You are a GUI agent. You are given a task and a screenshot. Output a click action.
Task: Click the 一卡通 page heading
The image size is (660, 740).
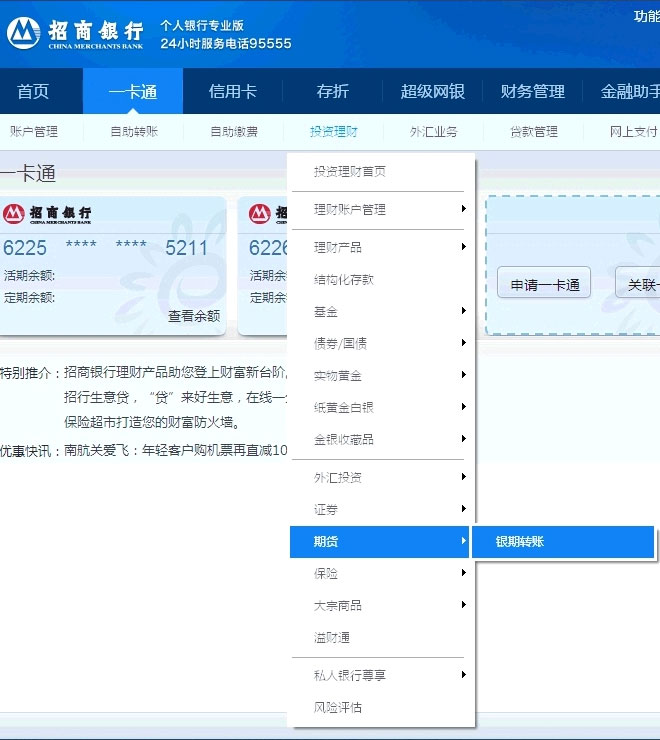click(x=28, y=173)
